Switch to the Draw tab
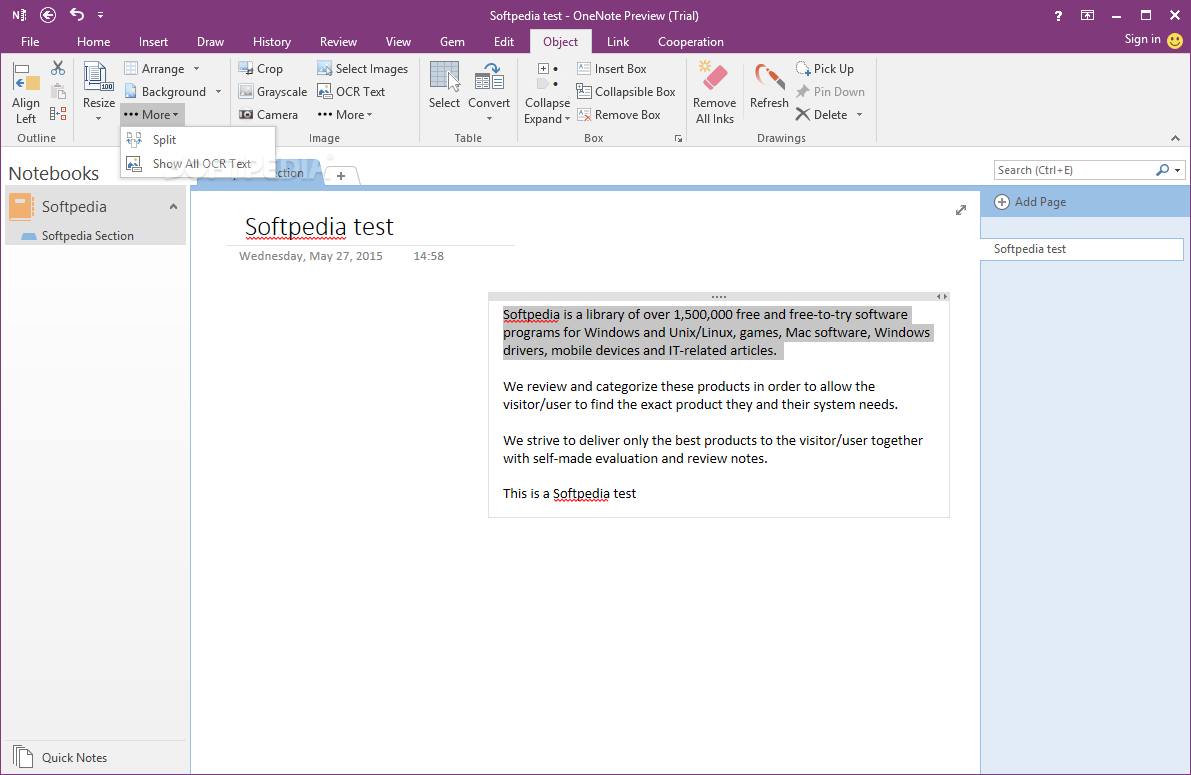Image resolution: width=1191 pixels, height=775 pixels. coord(210,42)
